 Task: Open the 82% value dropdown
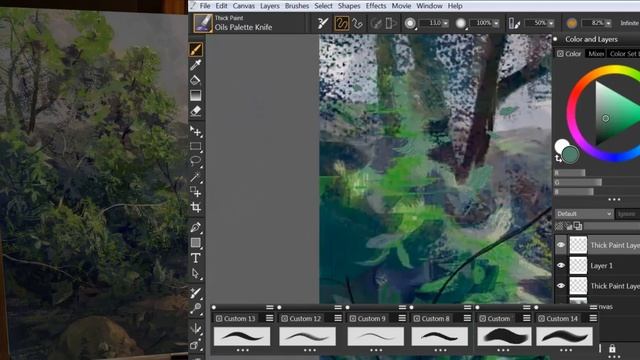(608, 23)
